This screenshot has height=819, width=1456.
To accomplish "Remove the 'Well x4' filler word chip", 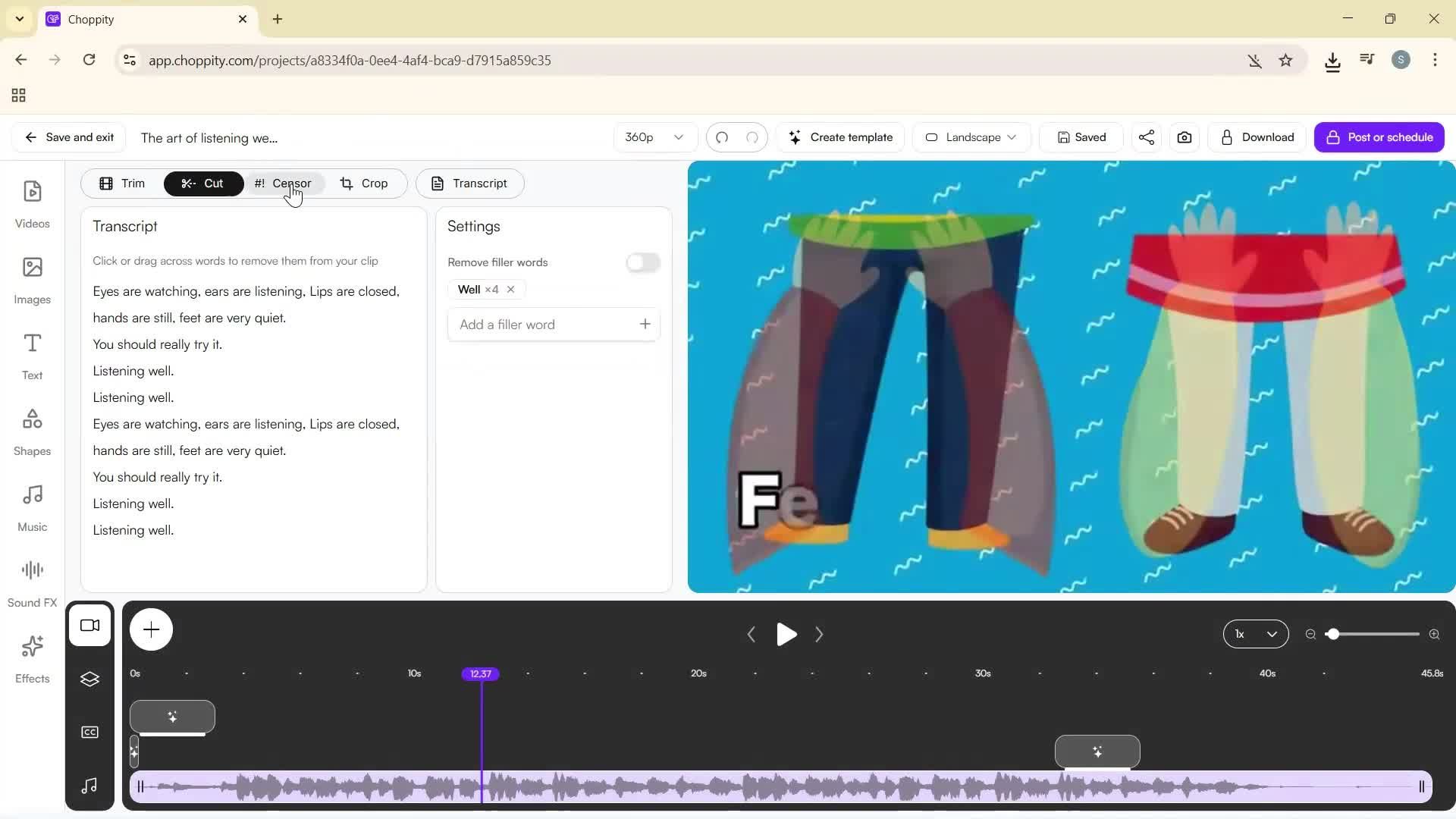I will point(510,289).
